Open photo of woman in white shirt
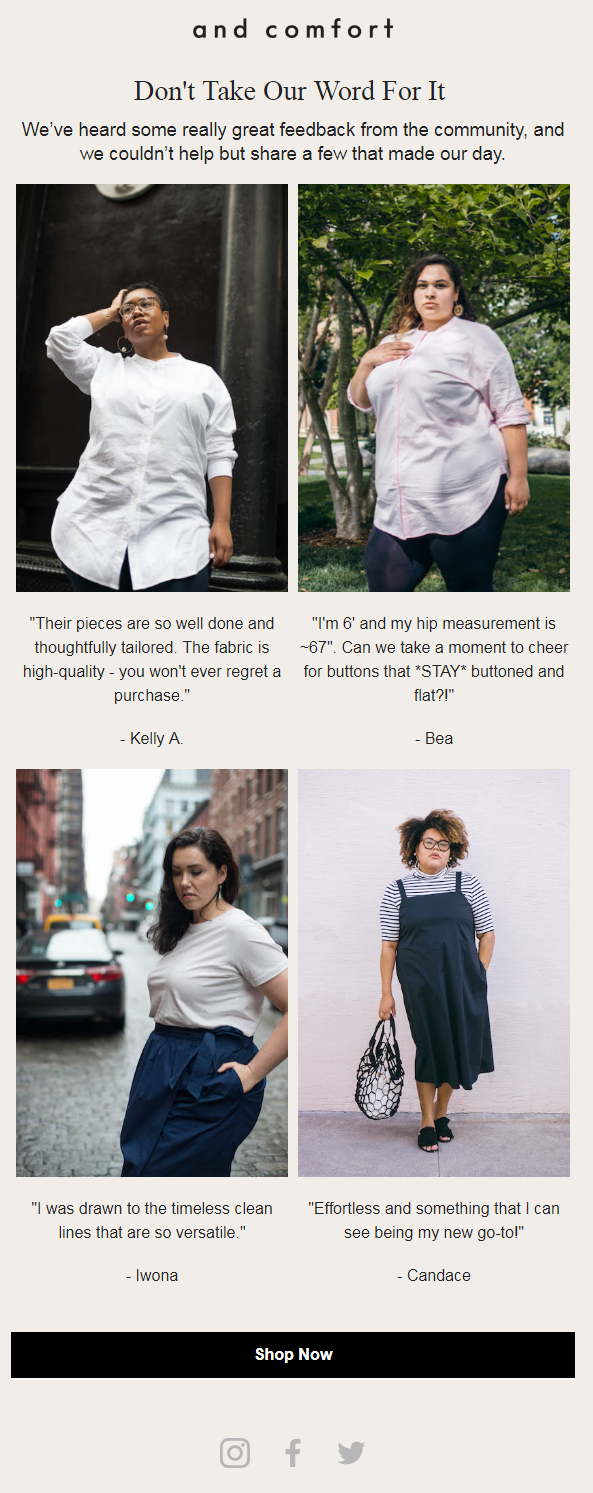Image resolution: width=593 pixels, height=1493 pixels. point(152,388)
